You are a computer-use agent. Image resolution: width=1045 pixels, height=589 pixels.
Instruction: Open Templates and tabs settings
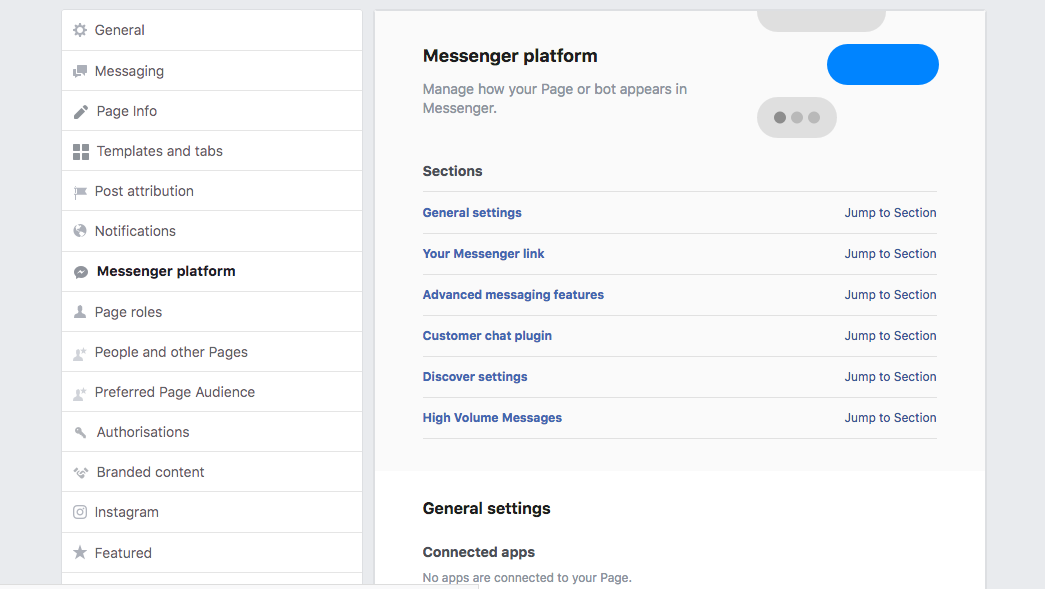click(212, 151)
